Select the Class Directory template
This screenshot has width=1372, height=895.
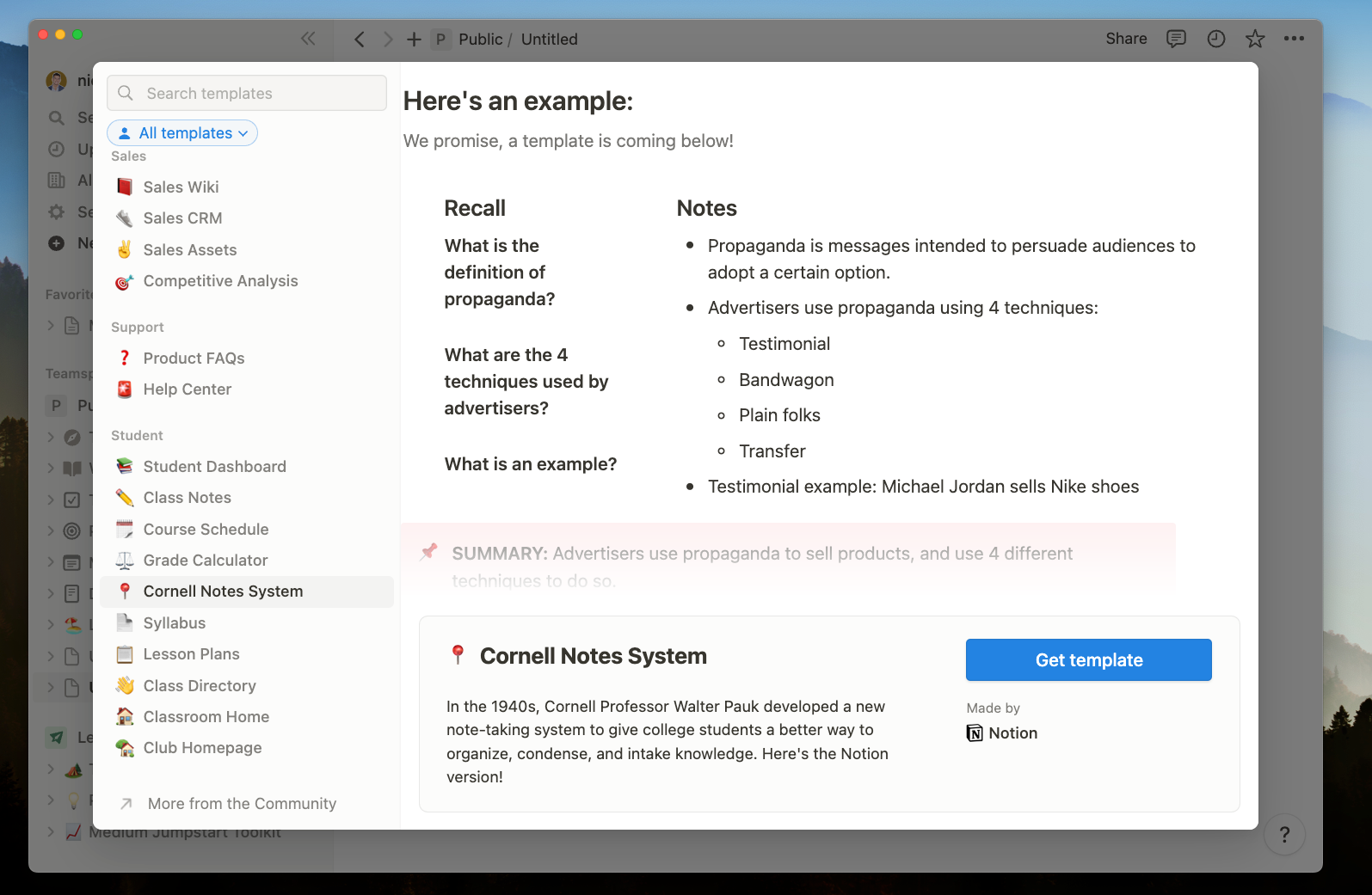tap(247, 686)
